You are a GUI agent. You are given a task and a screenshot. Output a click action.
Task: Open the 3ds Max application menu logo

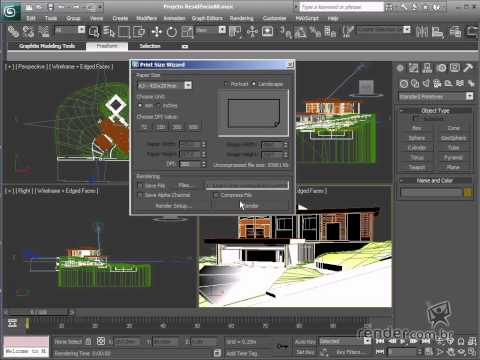10,11
